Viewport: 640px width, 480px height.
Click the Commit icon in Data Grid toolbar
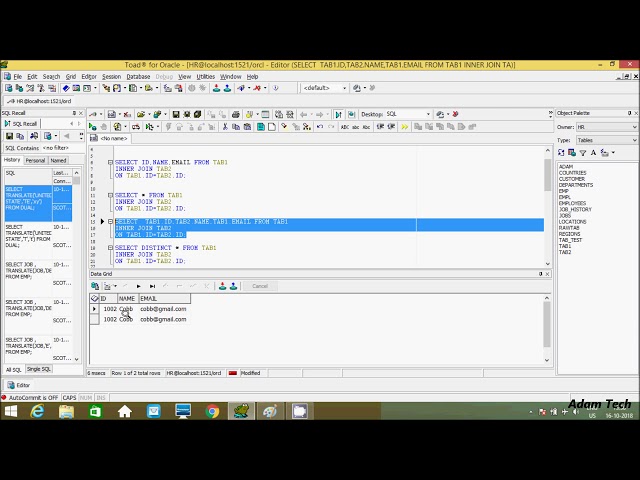[222, 286]
